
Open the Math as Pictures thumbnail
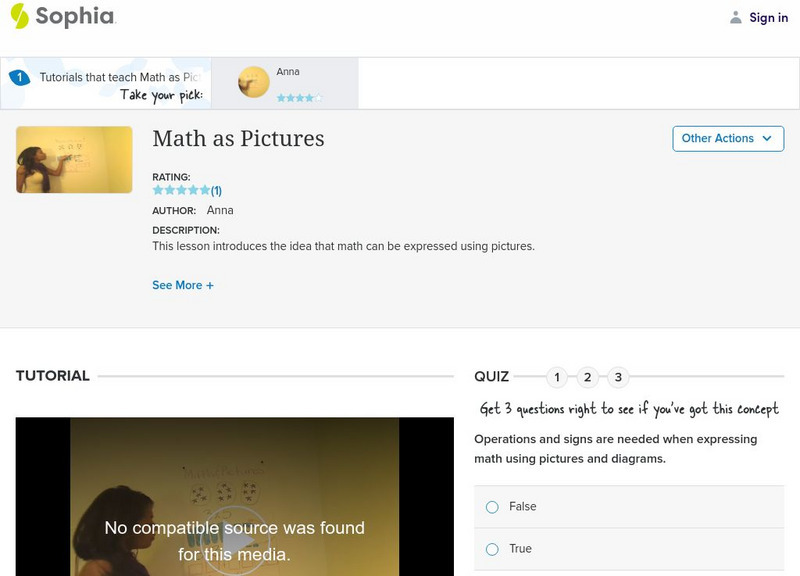74,160
